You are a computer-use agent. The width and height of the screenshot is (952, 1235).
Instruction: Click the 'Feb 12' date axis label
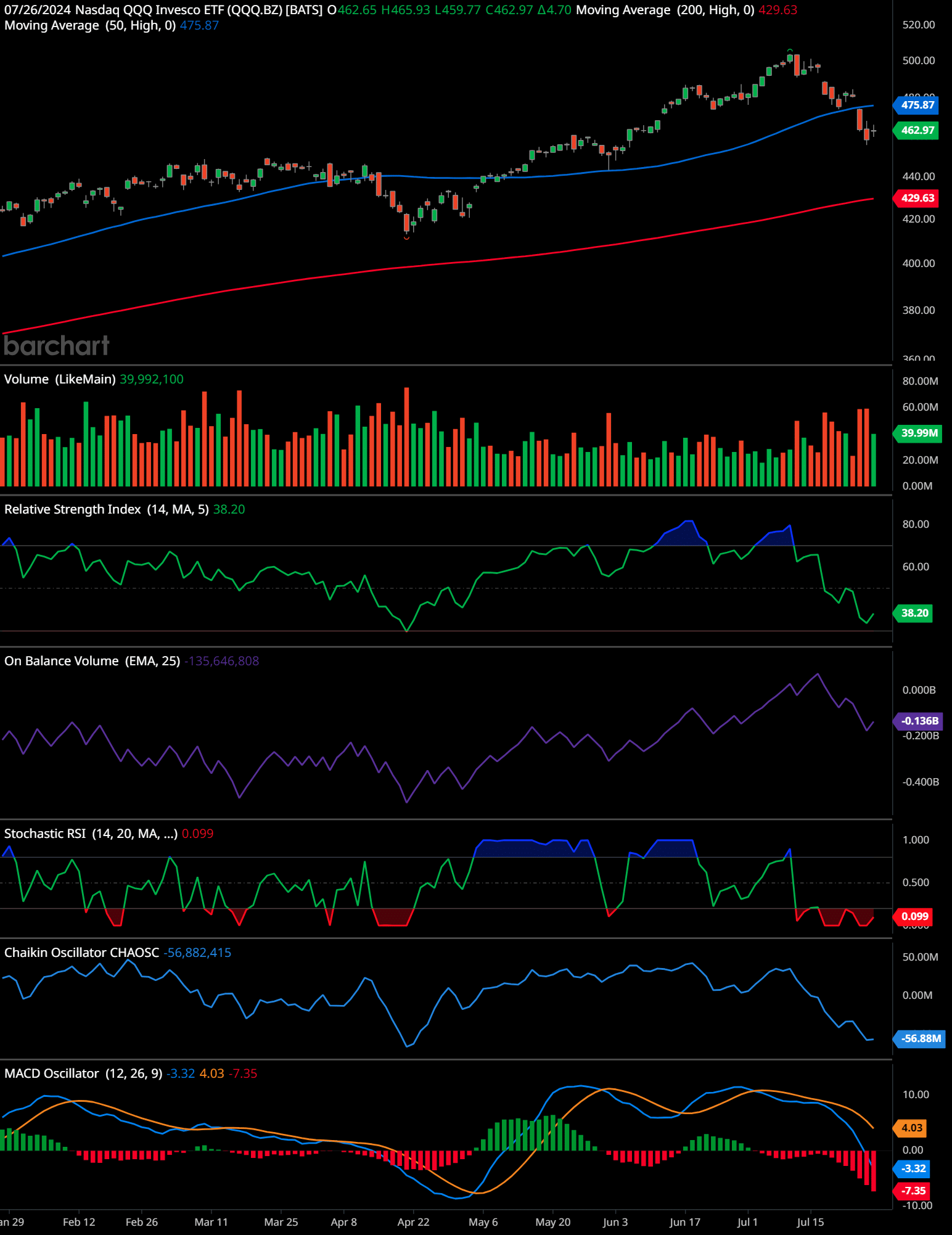tap(79, 1222)
